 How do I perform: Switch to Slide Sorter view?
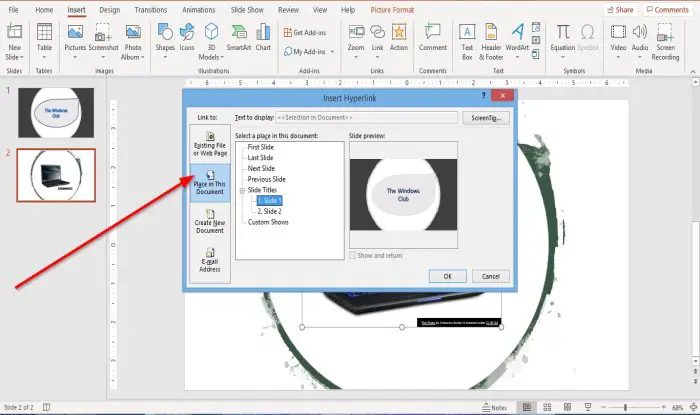pos(547,407)
